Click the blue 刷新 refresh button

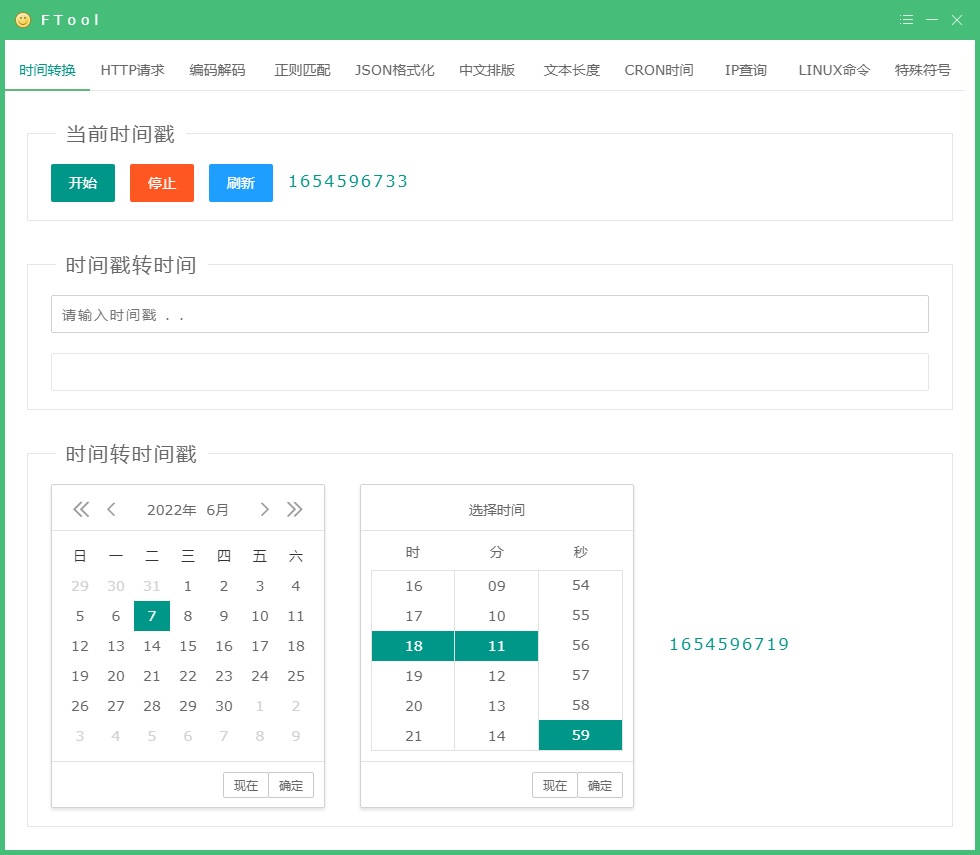(240, 183)
